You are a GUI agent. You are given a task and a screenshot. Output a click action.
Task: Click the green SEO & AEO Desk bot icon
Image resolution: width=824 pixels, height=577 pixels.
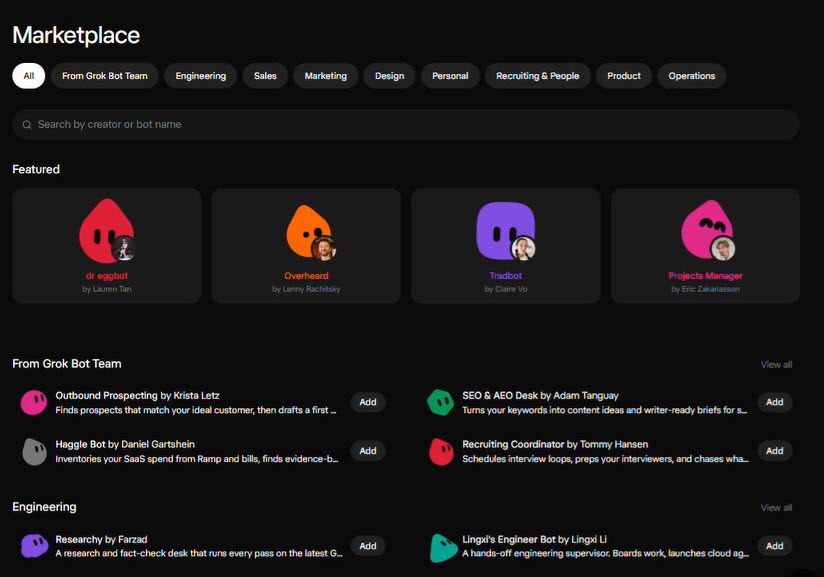tap(440, 403)
